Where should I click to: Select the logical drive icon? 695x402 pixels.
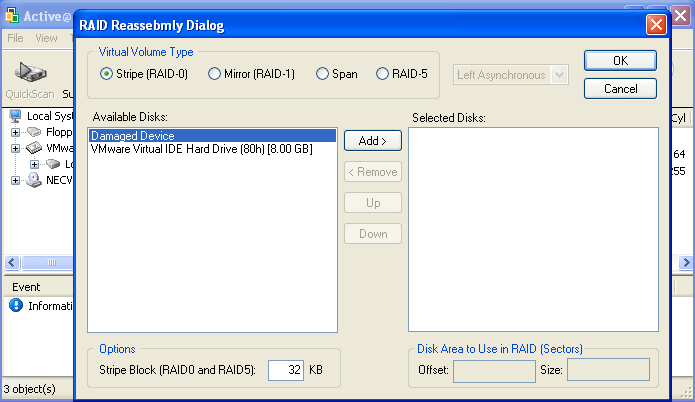point(53,164)
